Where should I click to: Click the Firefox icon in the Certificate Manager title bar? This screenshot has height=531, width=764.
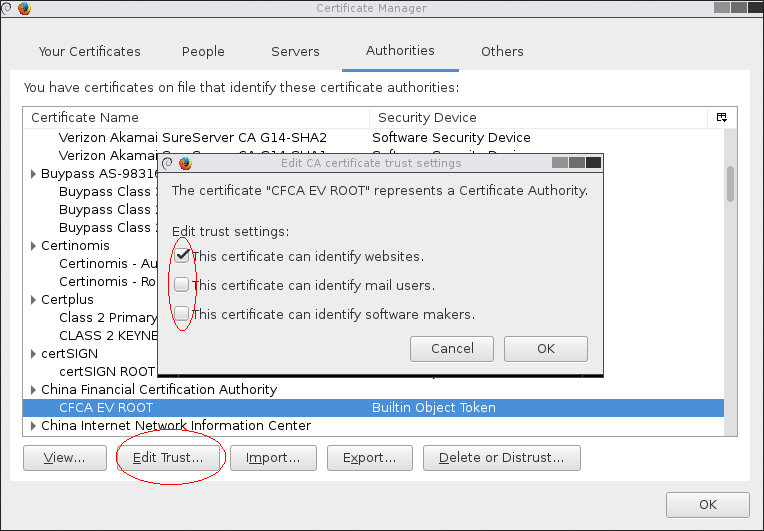tap(24, 8)
